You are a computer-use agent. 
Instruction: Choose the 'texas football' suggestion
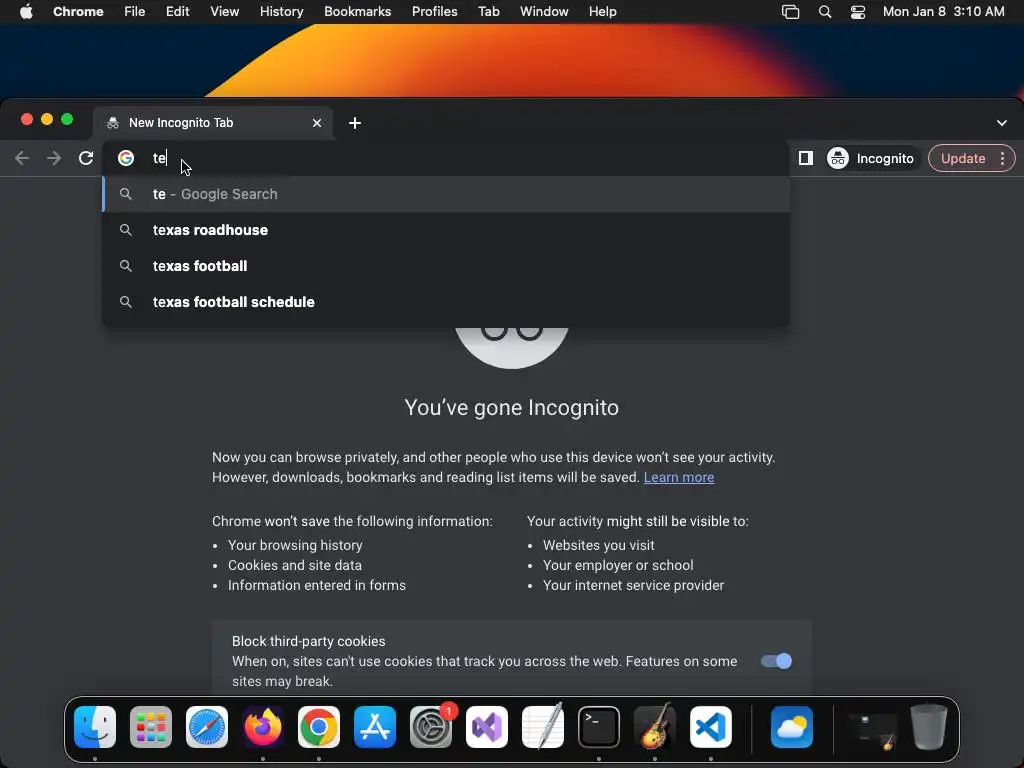click(x=446, y=266)
